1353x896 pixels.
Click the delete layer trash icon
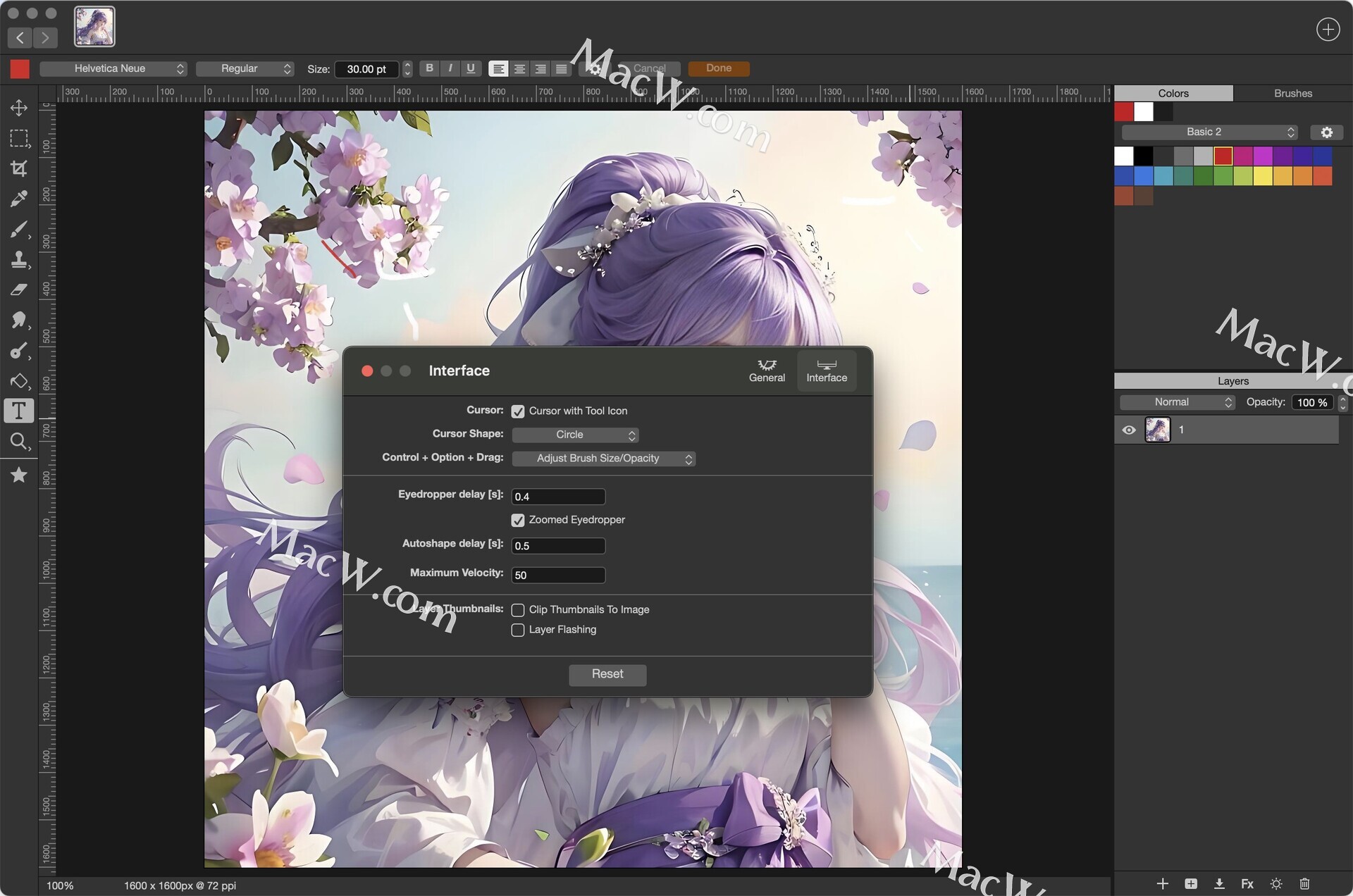(x=1304, y=883)
